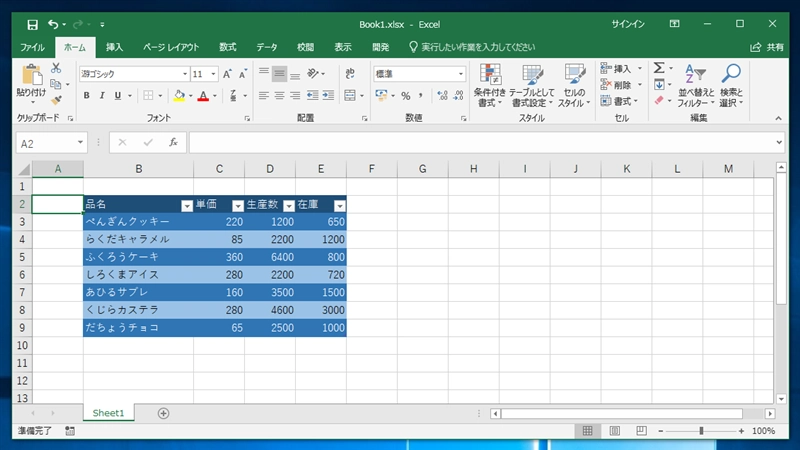
Task: Click the Increase Indent icon
Action: [328, 95]
